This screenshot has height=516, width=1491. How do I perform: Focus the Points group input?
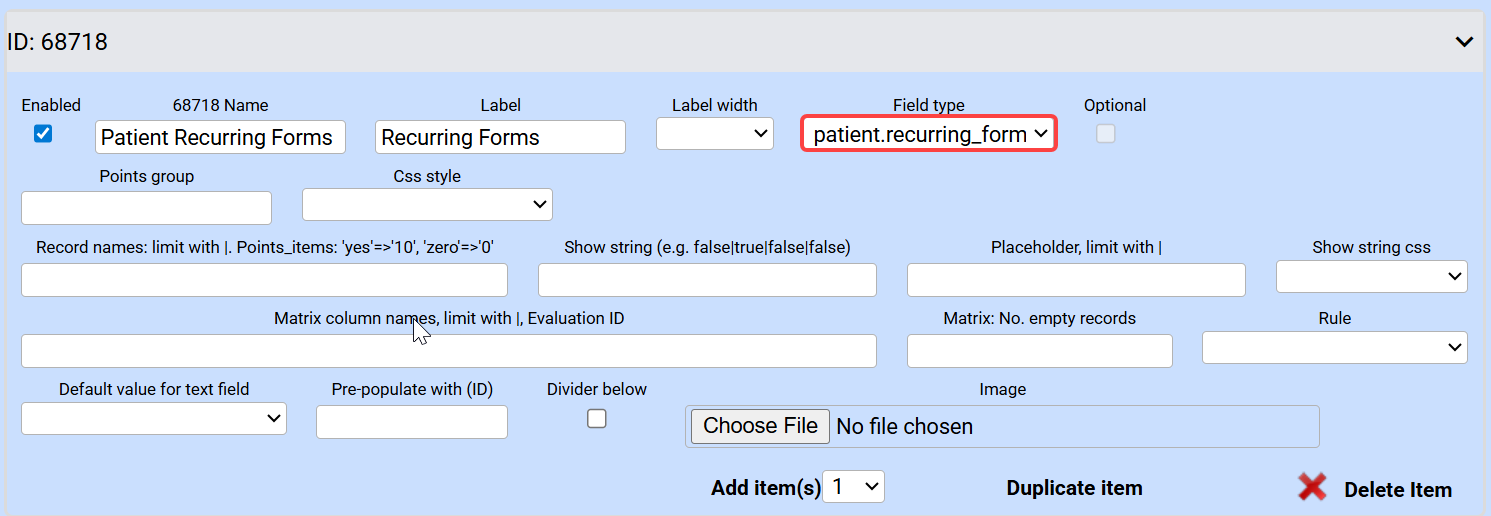tap(146, 208)
